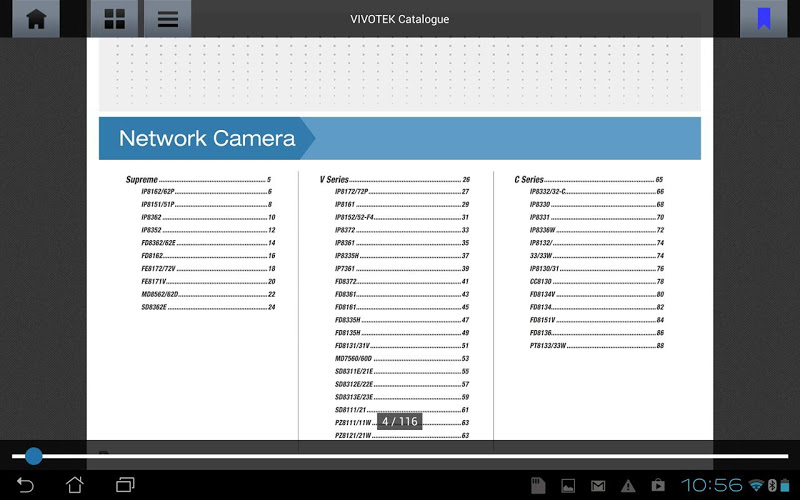
Task: Select the IP8161 entry
Action: 402,205
